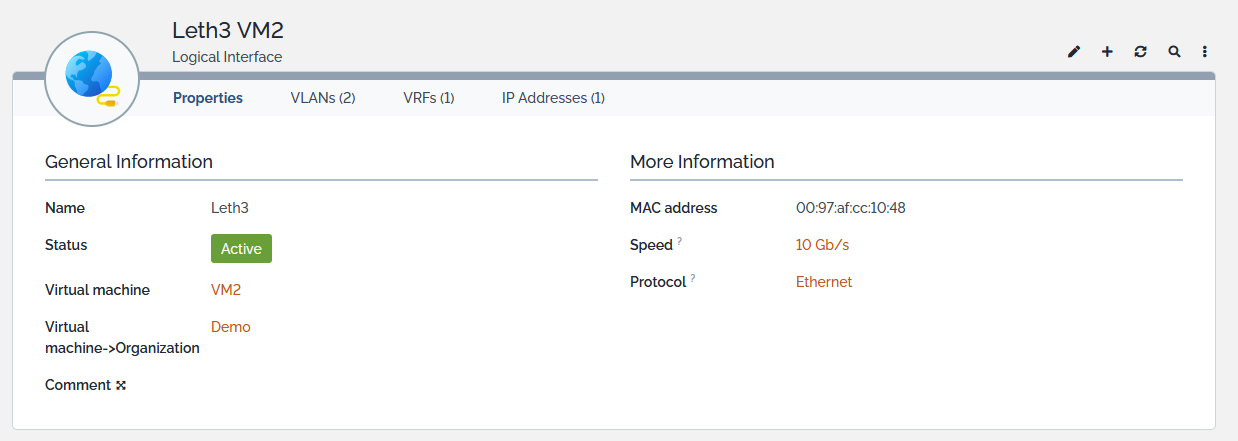Click the Leth3 VM2 page title

[x=228, y=30]
